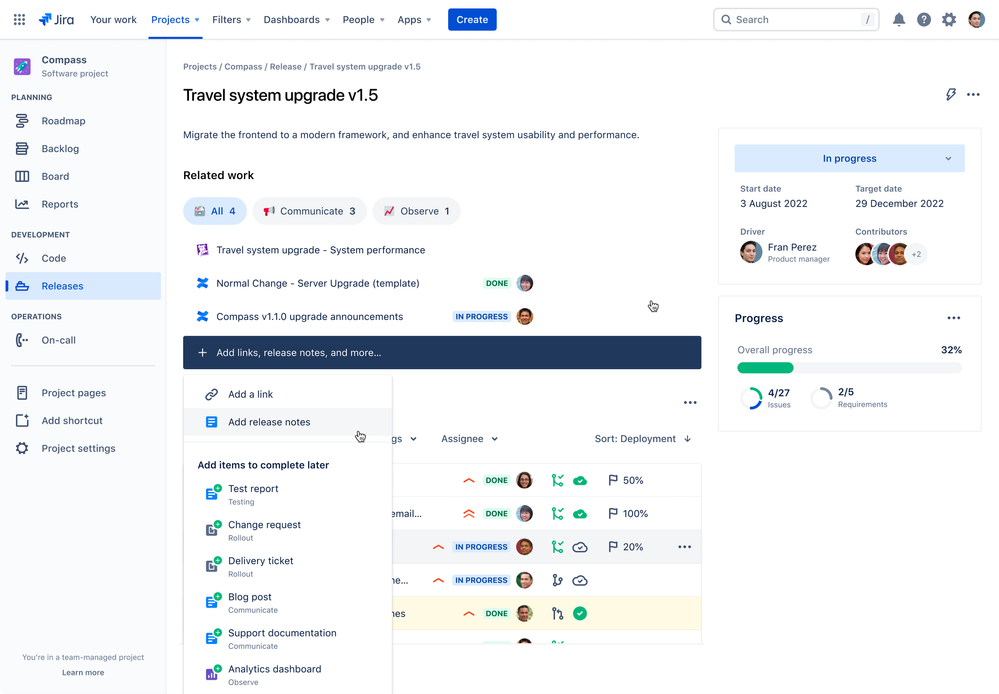
Task: Click the Start date 3 August 2022
Action: pos(773,204)
